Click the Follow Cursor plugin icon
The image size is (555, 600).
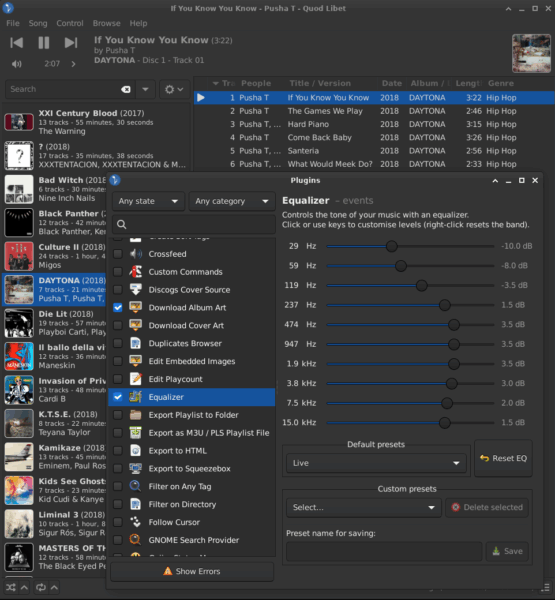[135, 522]
